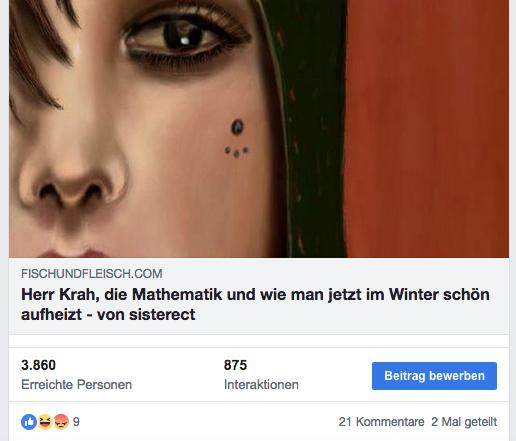Screen dimensions: 516x441
Task: Click the Angry reaction icon
Action: 61,422
